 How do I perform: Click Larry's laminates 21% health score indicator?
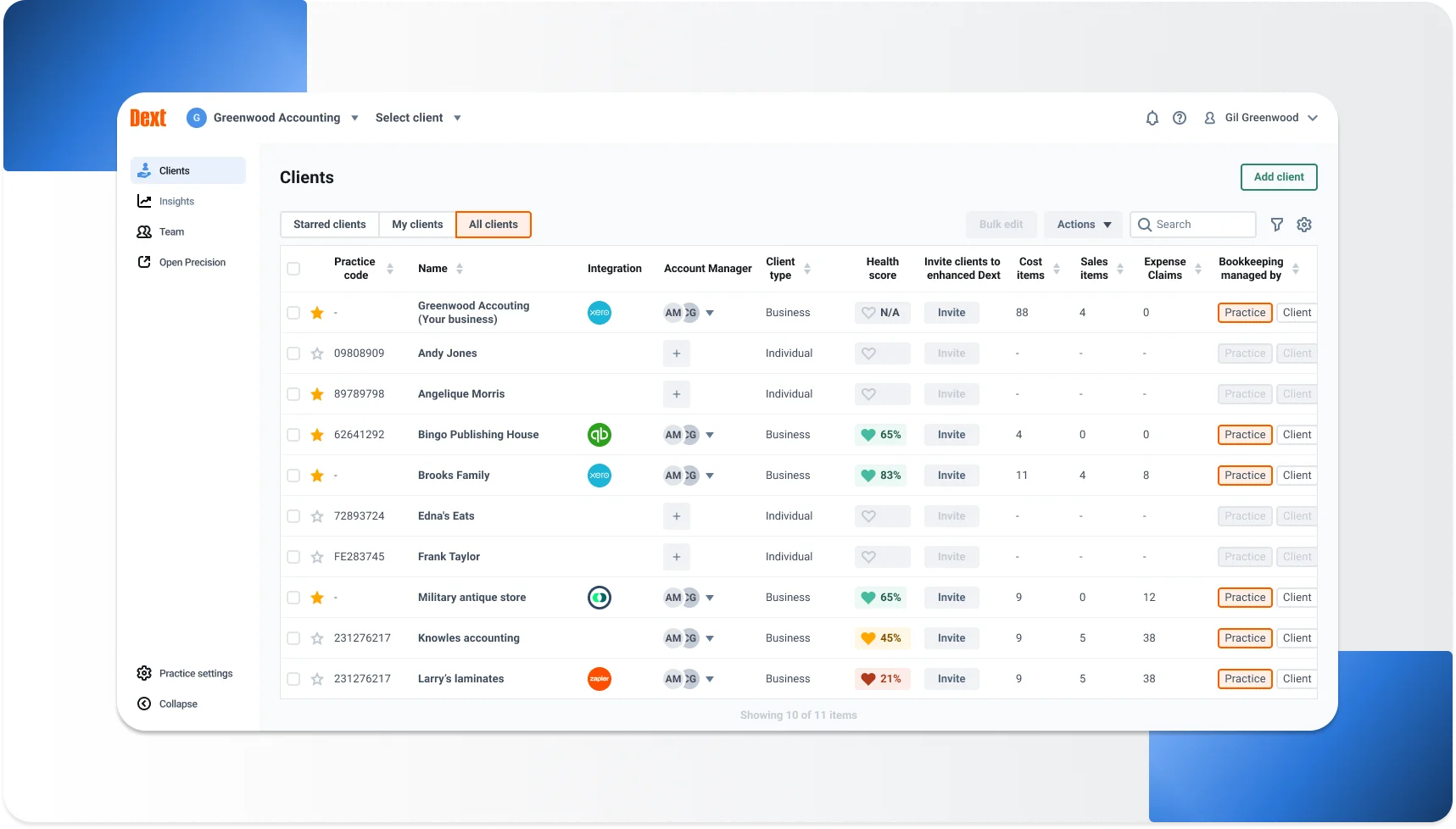tap(882, 679)
